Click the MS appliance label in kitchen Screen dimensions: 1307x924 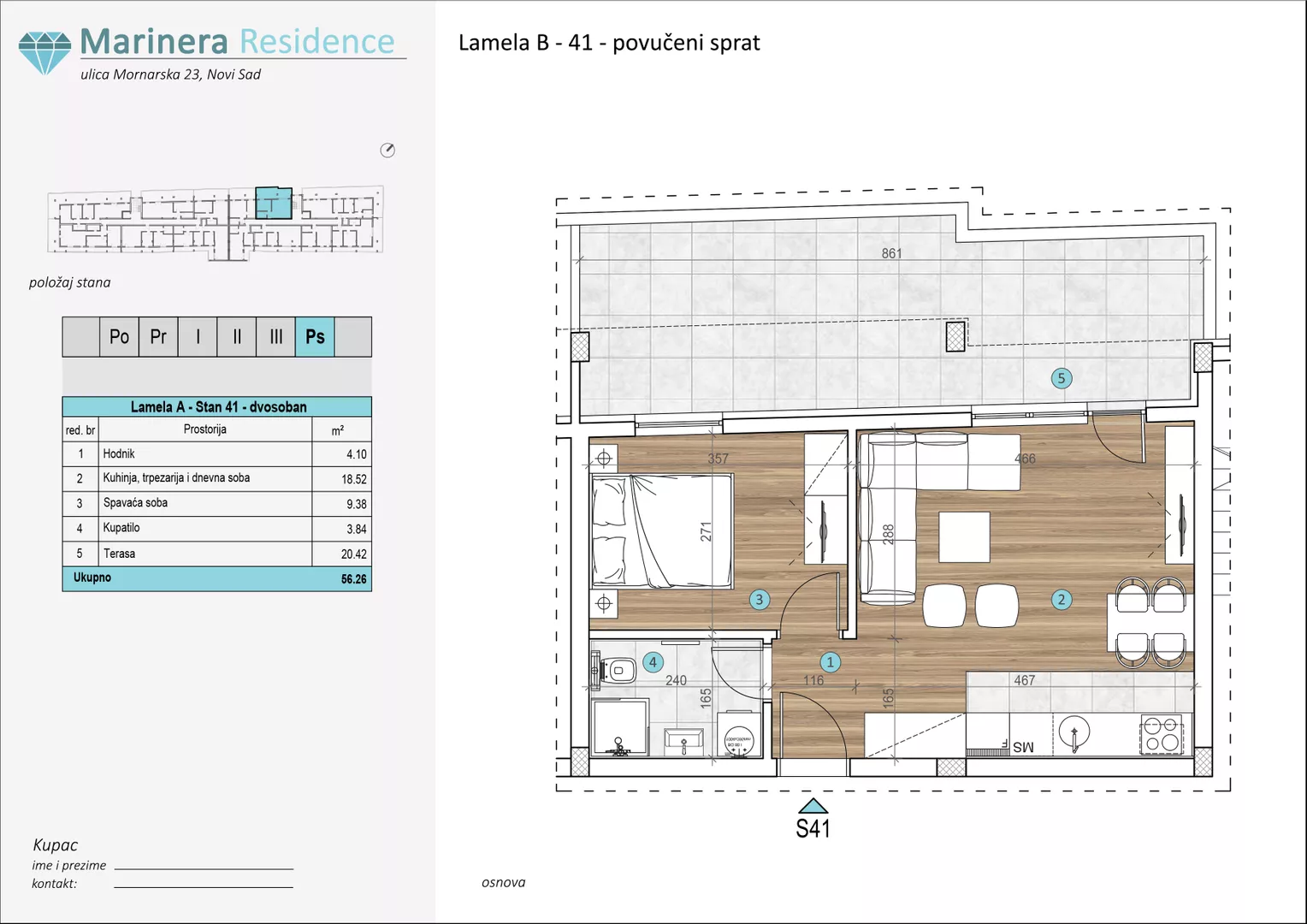click(1023, 747)
